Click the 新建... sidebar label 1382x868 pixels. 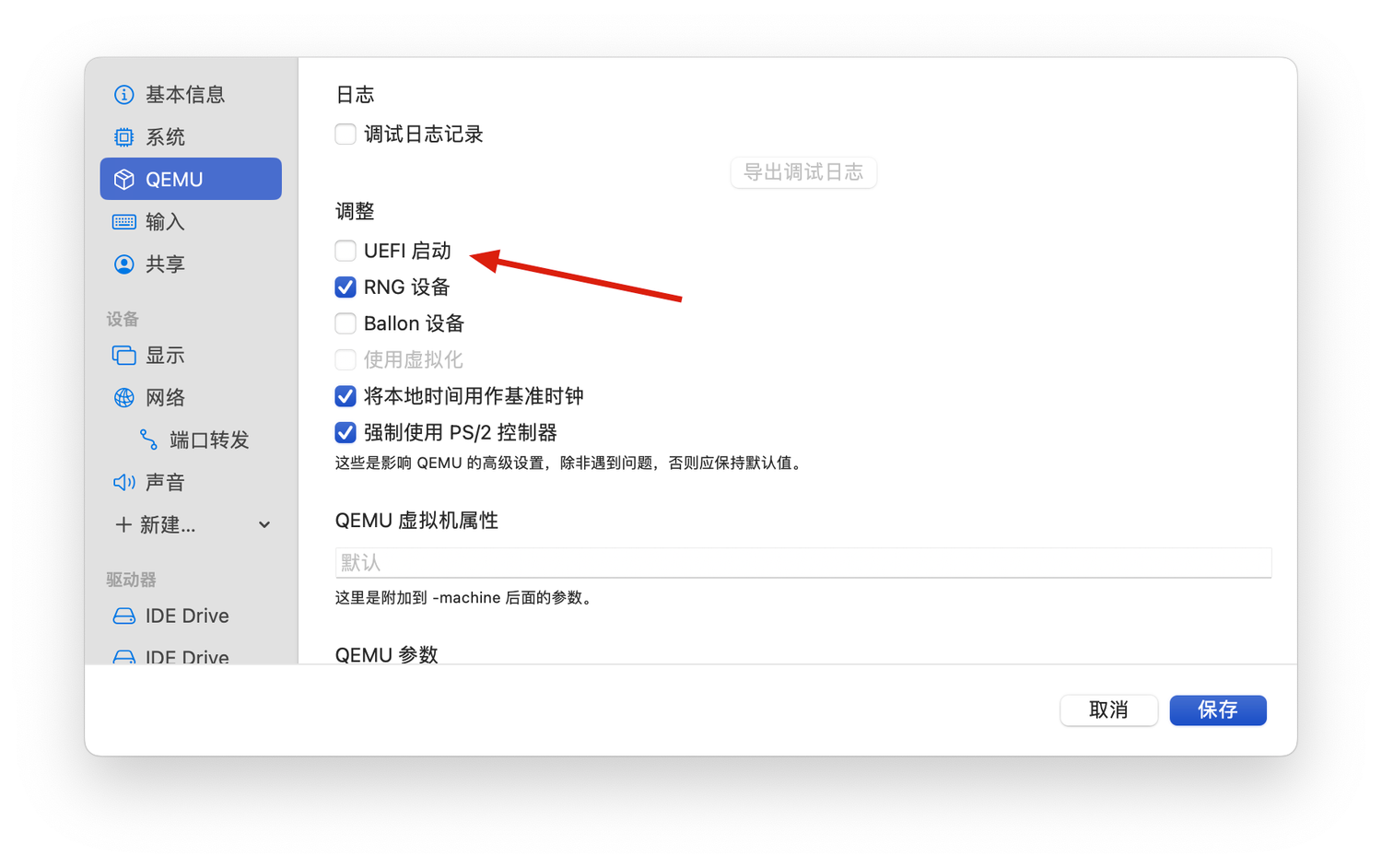[x=168, y=525]
